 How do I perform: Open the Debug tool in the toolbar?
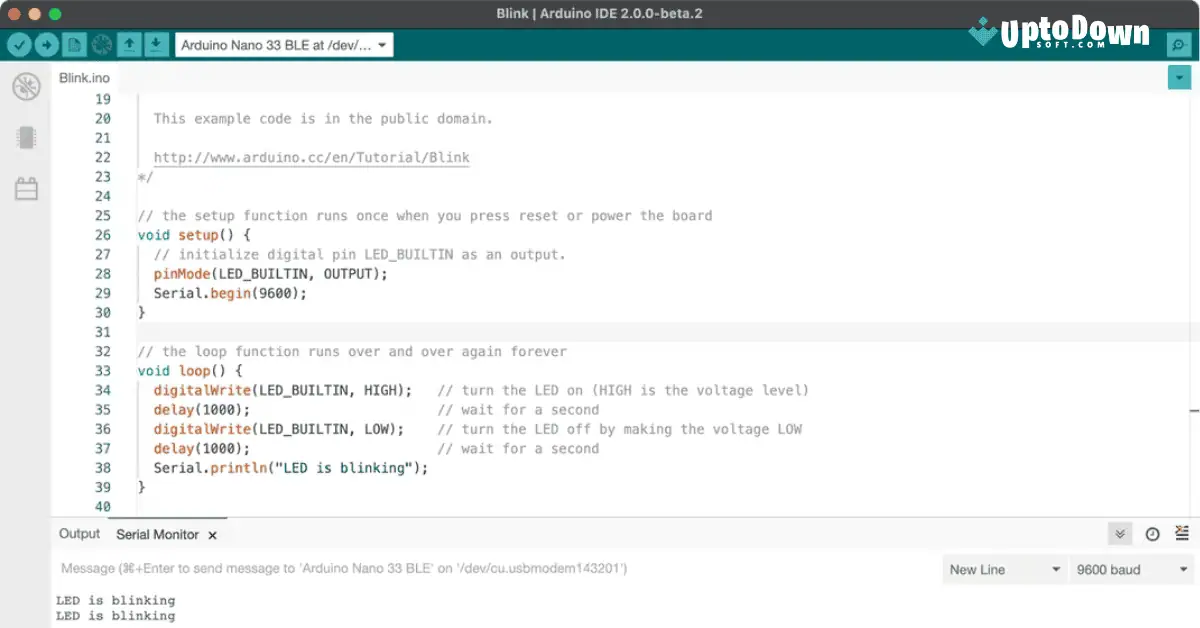[x=101, y=44]
